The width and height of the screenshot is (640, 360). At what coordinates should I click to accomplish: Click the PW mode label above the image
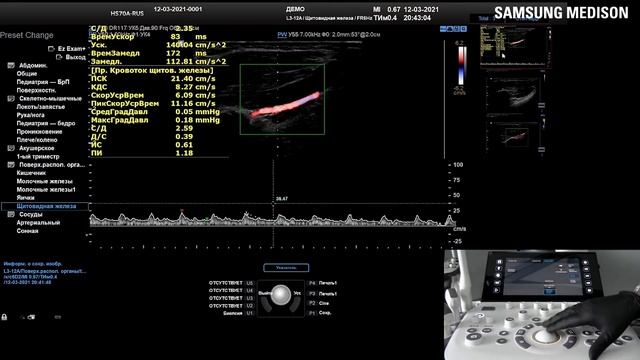click(x=282, y=35)
